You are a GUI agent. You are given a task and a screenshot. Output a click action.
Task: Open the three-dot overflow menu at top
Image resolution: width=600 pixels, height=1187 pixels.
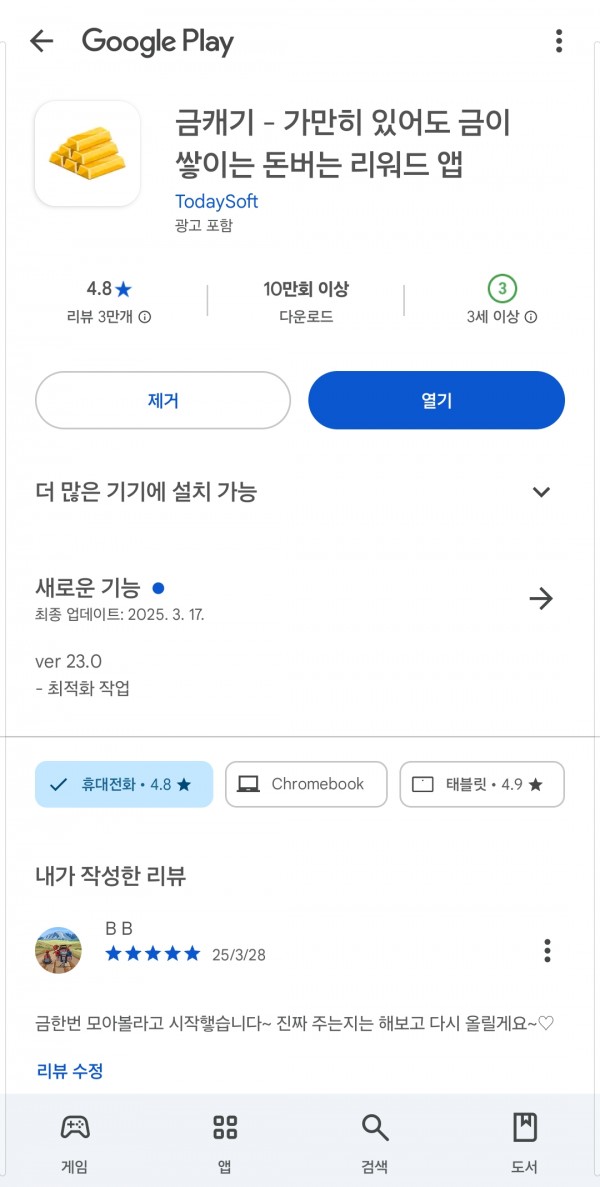tap(558, 41)
